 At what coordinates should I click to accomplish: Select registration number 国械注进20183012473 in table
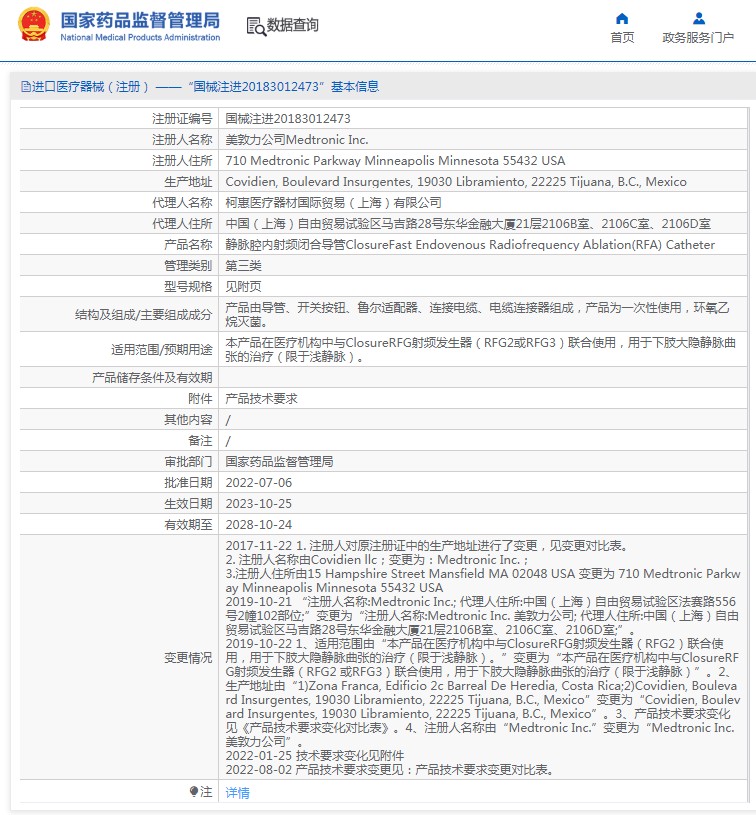pyautogui.click(x=288, y=119)
